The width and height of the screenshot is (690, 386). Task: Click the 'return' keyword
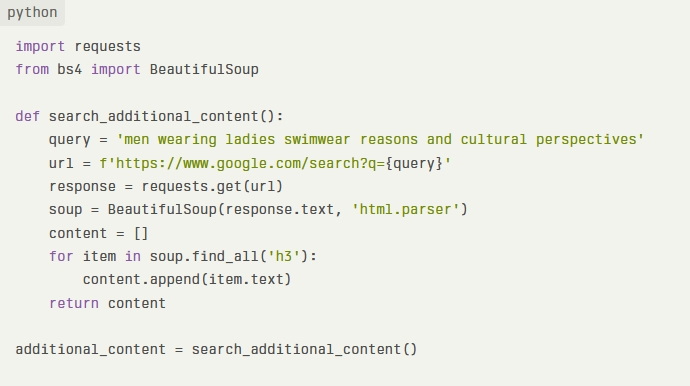pos(74,303)
